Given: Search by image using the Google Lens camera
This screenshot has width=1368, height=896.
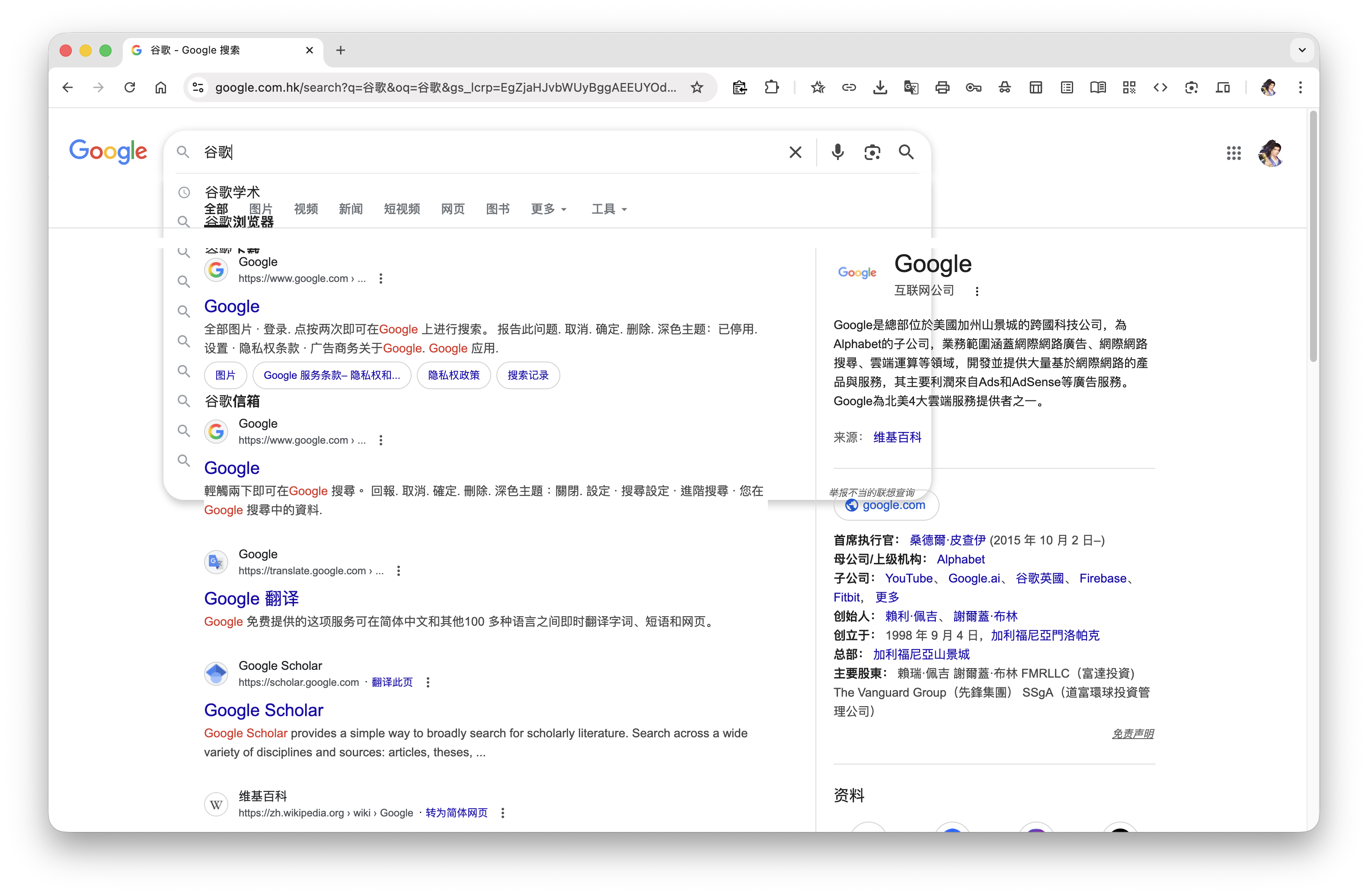Looking at the screenshot, I should (x=872, y=152).
